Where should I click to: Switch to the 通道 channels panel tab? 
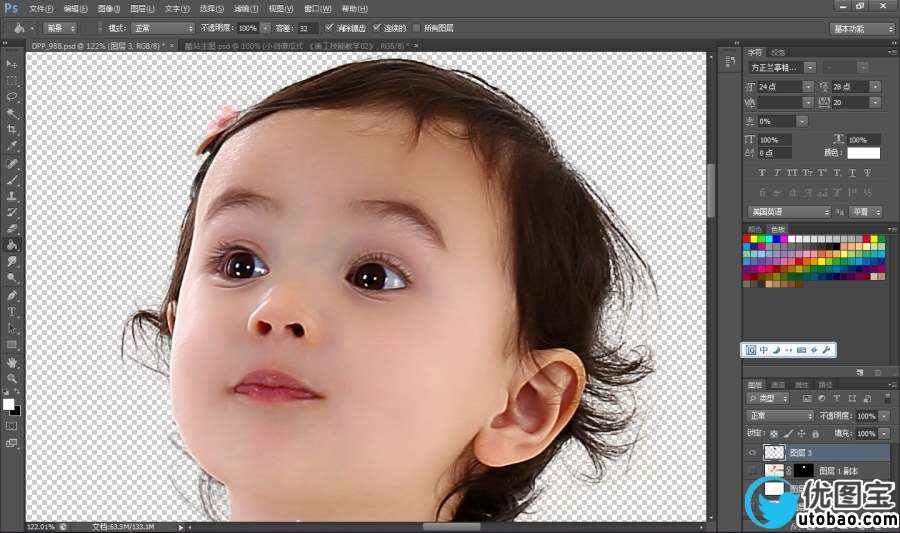pos(778,384)
